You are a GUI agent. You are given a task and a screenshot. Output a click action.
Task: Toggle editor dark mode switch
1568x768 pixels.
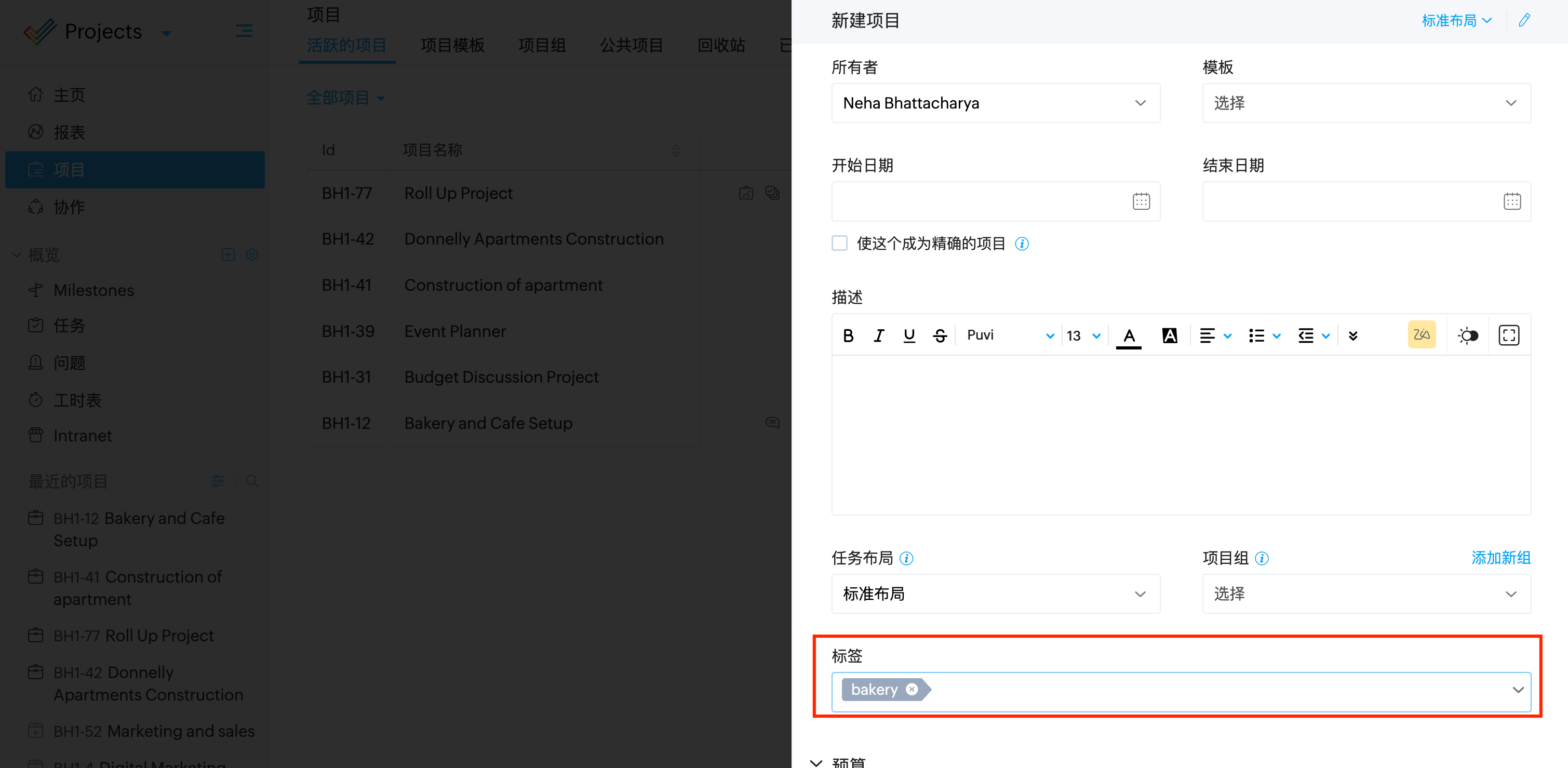[x=1468, y=335]
